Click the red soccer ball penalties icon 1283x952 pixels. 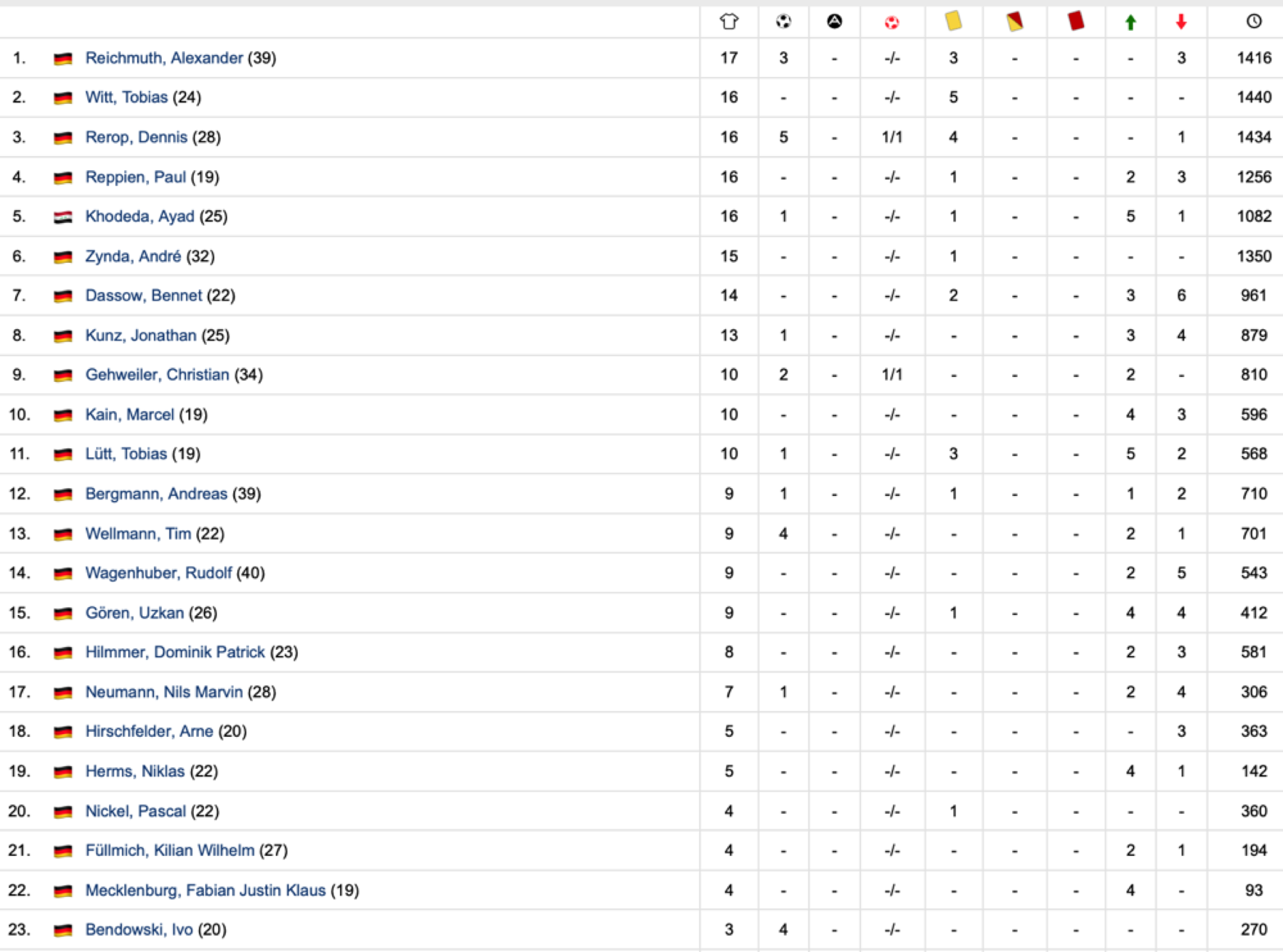pyautogui.click(x=892, y=23)
